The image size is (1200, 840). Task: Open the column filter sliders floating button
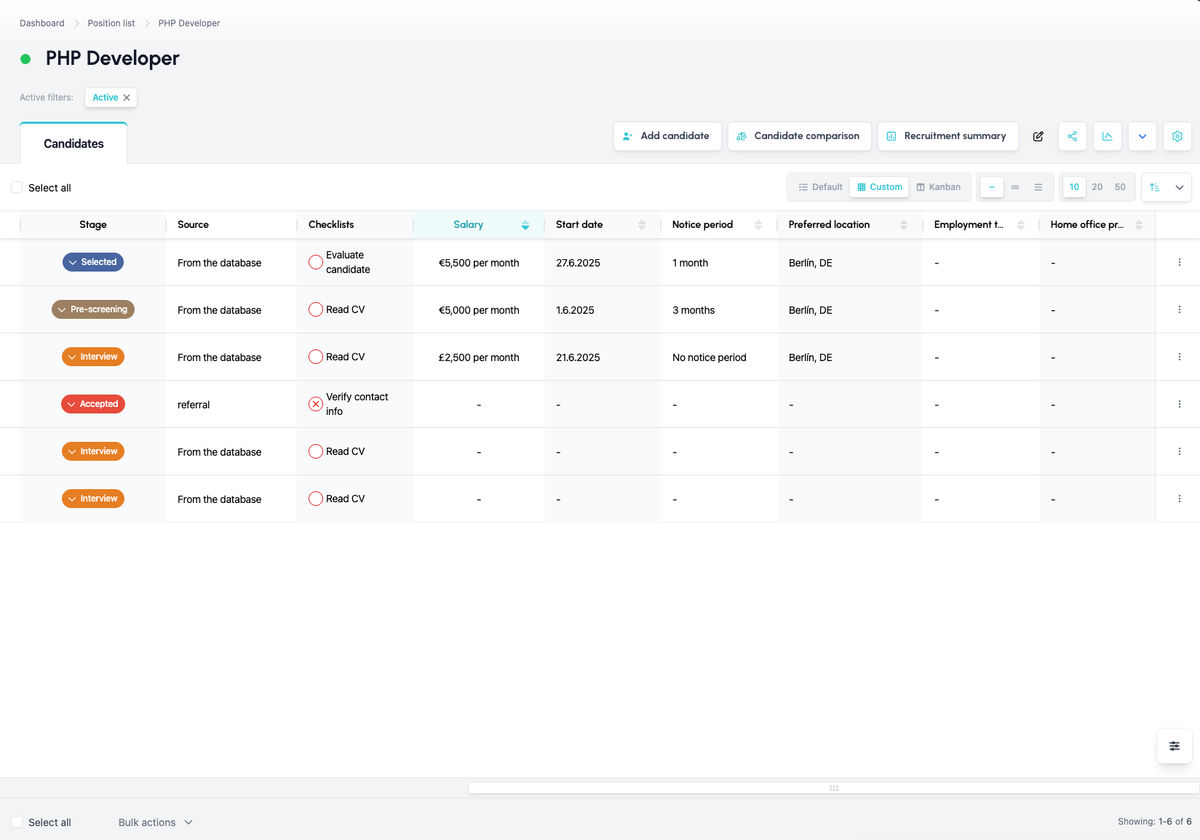coord(1174,746)
